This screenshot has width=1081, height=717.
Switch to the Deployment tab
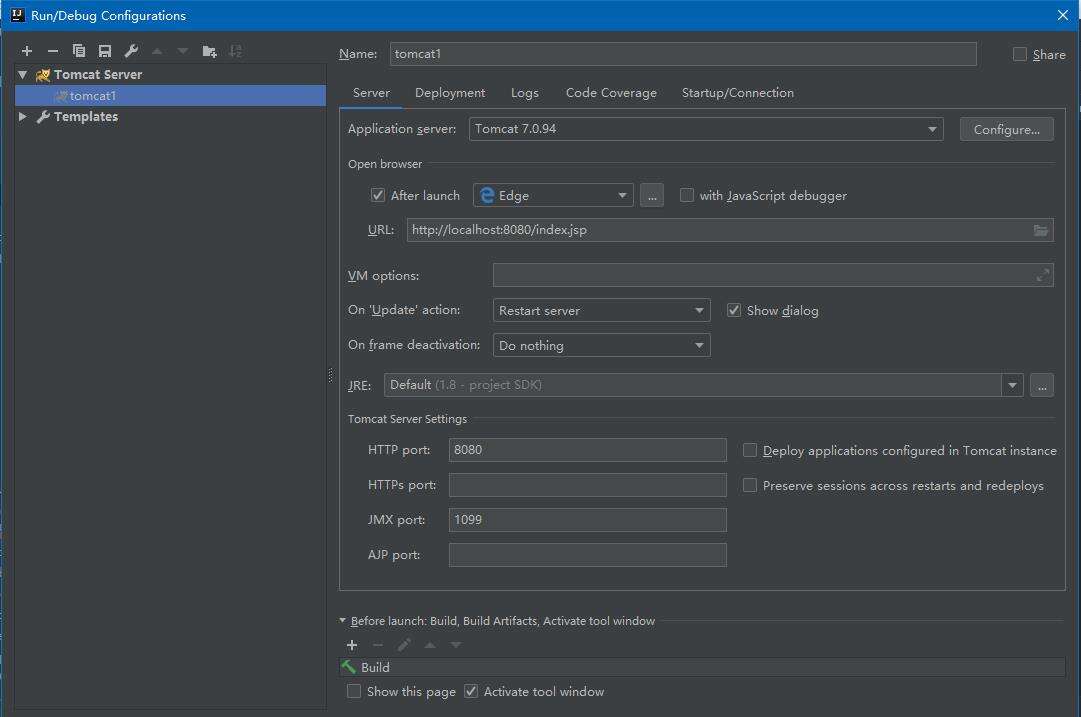(450, 93)
